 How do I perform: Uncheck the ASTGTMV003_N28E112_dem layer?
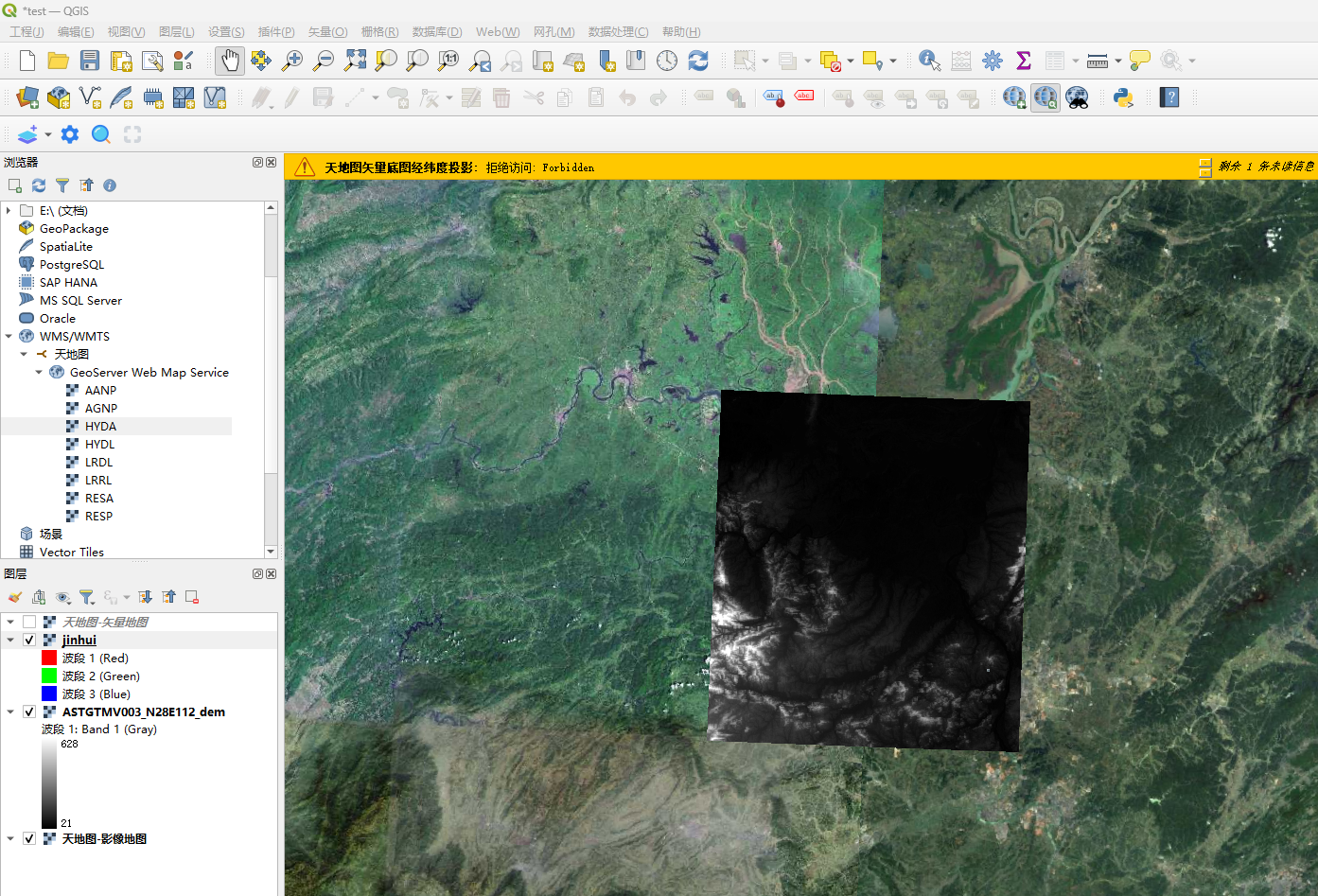(x=29, y=712)
